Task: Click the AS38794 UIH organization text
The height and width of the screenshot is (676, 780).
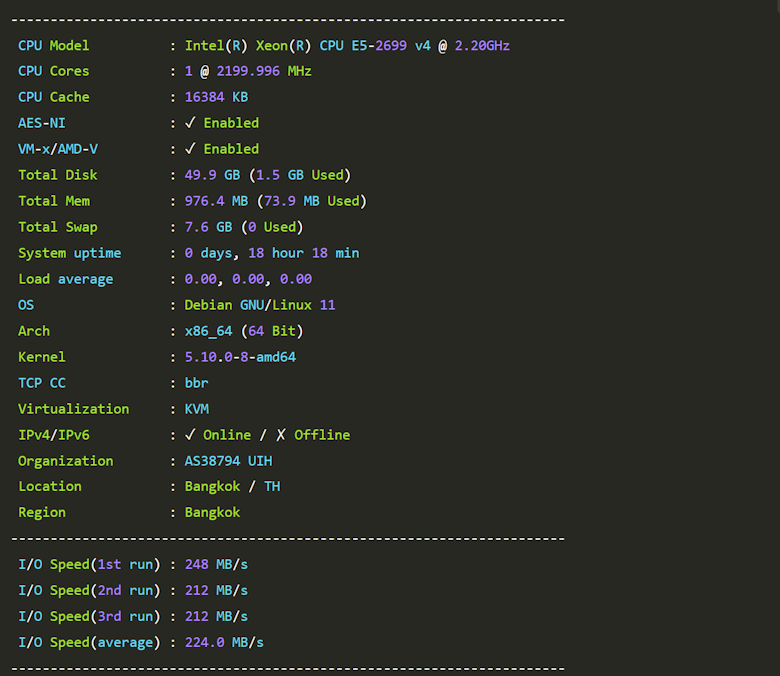Action: click(228, 461)
